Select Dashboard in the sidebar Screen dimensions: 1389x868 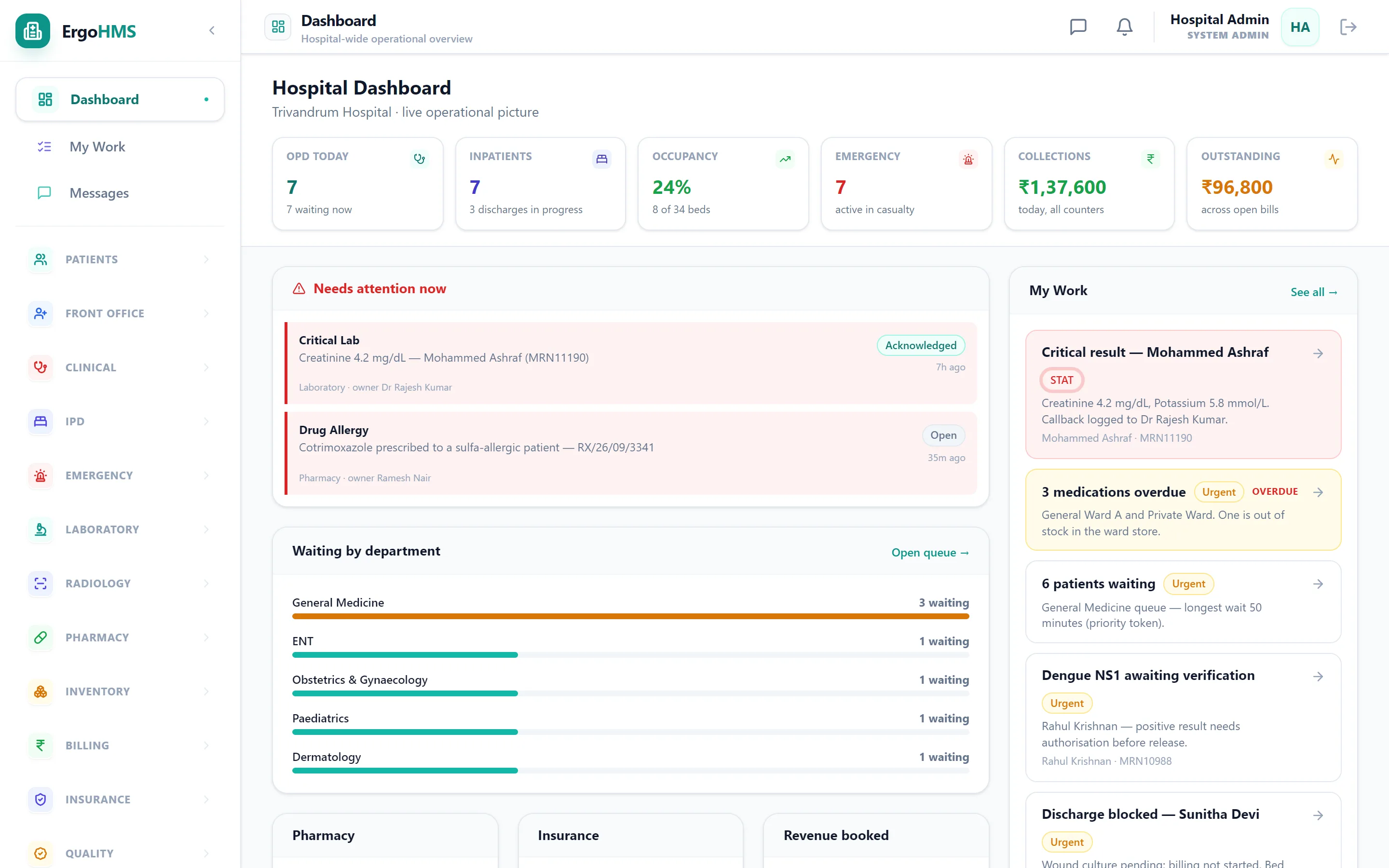tap(120, 99)
